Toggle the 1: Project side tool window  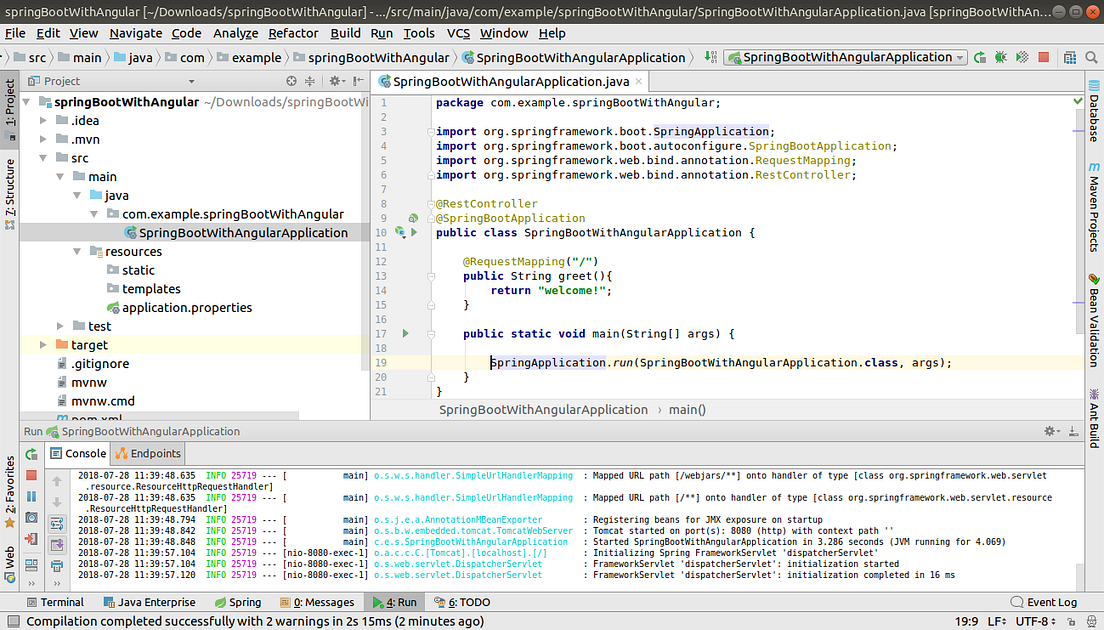10,108
